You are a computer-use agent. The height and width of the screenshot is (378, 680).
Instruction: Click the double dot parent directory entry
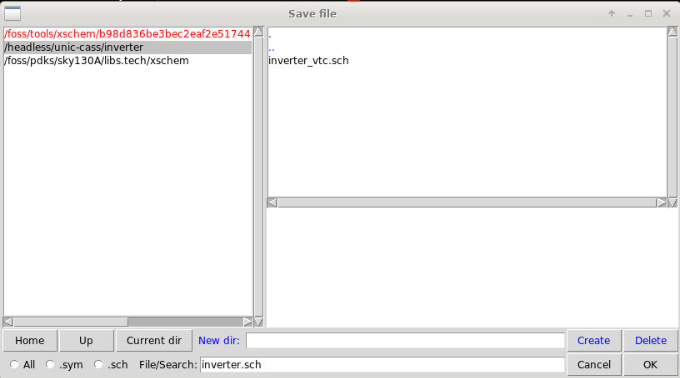(x=271, y=49)
